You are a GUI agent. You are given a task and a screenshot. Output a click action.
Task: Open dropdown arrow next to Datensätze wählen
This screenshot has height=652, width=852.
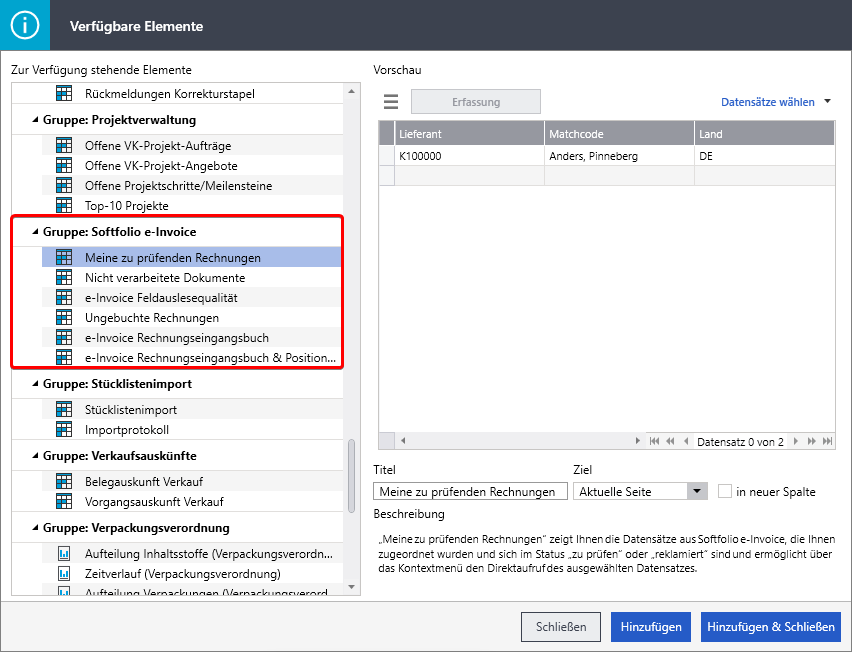[828, 101]
